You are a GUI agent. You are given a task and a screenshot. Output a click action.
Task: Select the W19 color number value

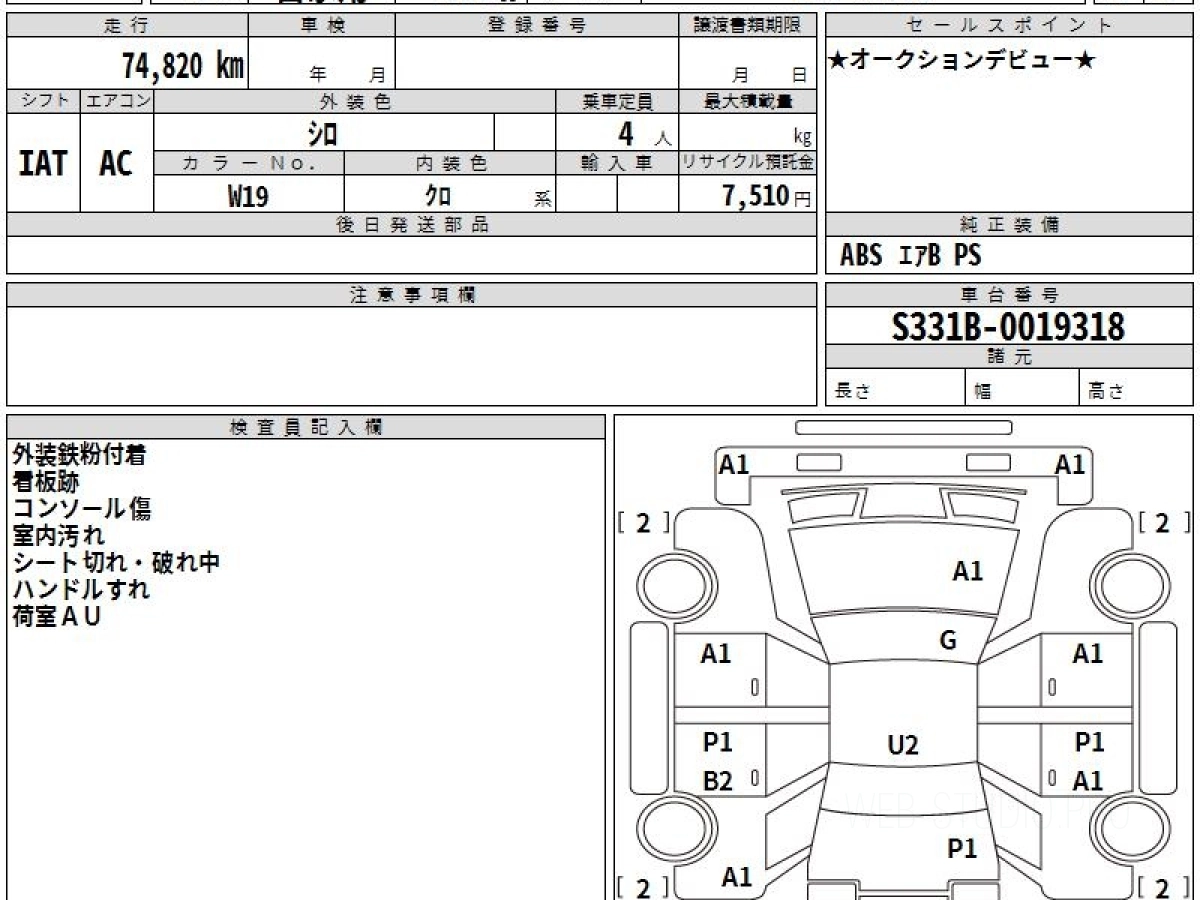coord(248,196)
